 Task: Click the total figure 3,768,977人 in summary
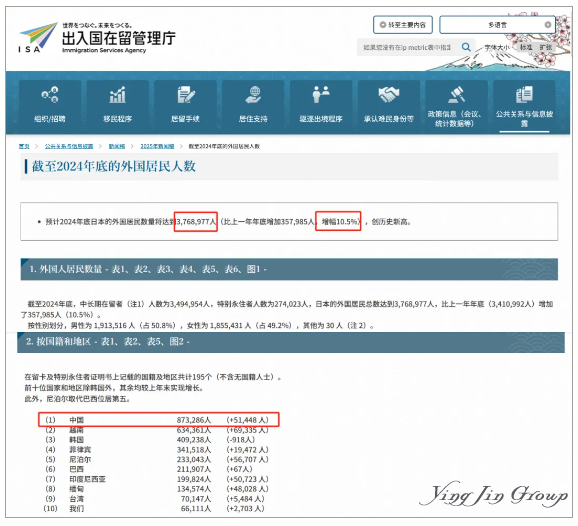pyautogui.click(x=196, y=222)
